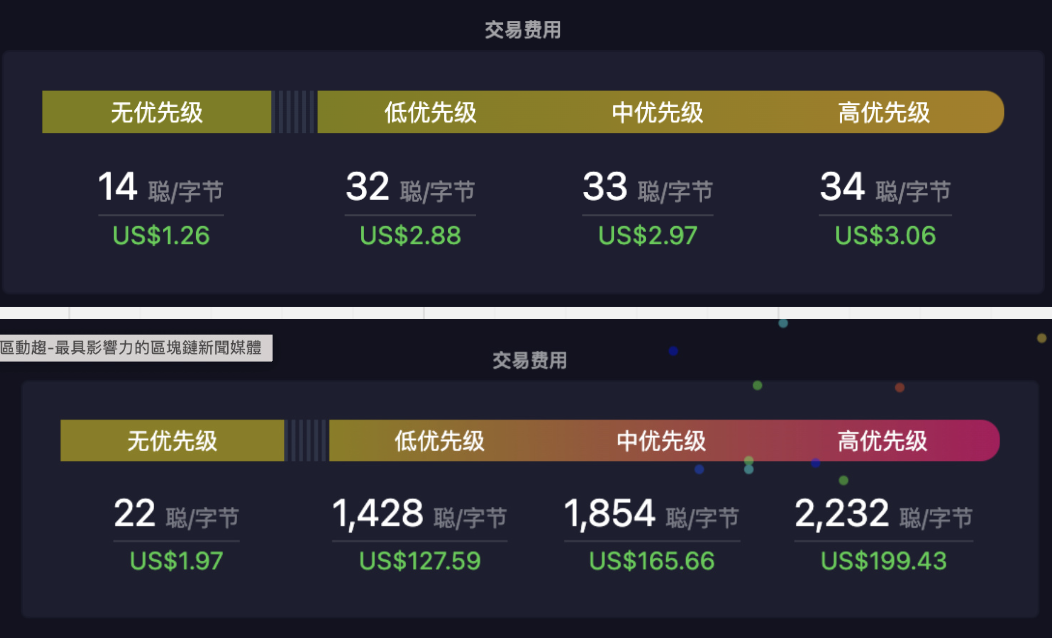This screenshot has width=1052, height=638.
Task: Click striped divider segment in top fee bar
Action: click(x=295, y=112)
